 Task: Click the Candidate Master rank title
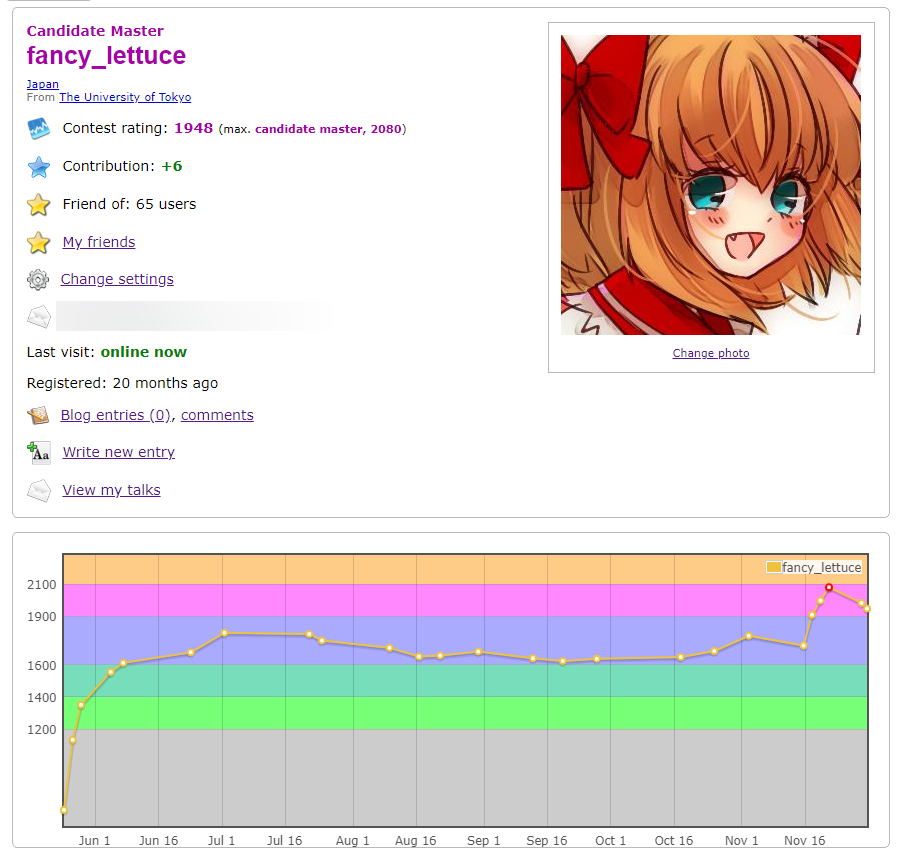pos(95,30)
